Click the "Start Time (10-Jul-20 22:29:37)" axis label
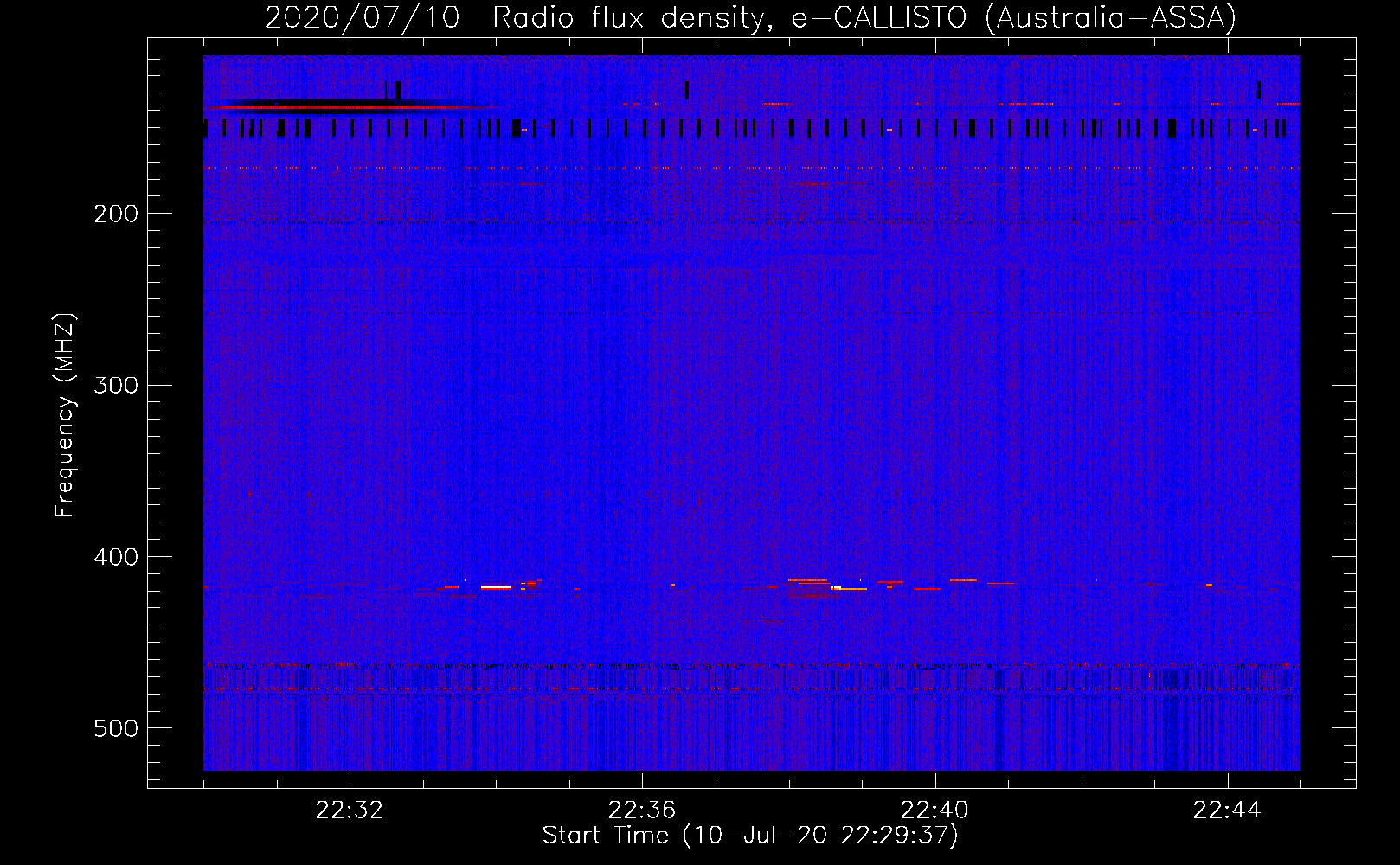 (x=750, y=836)
